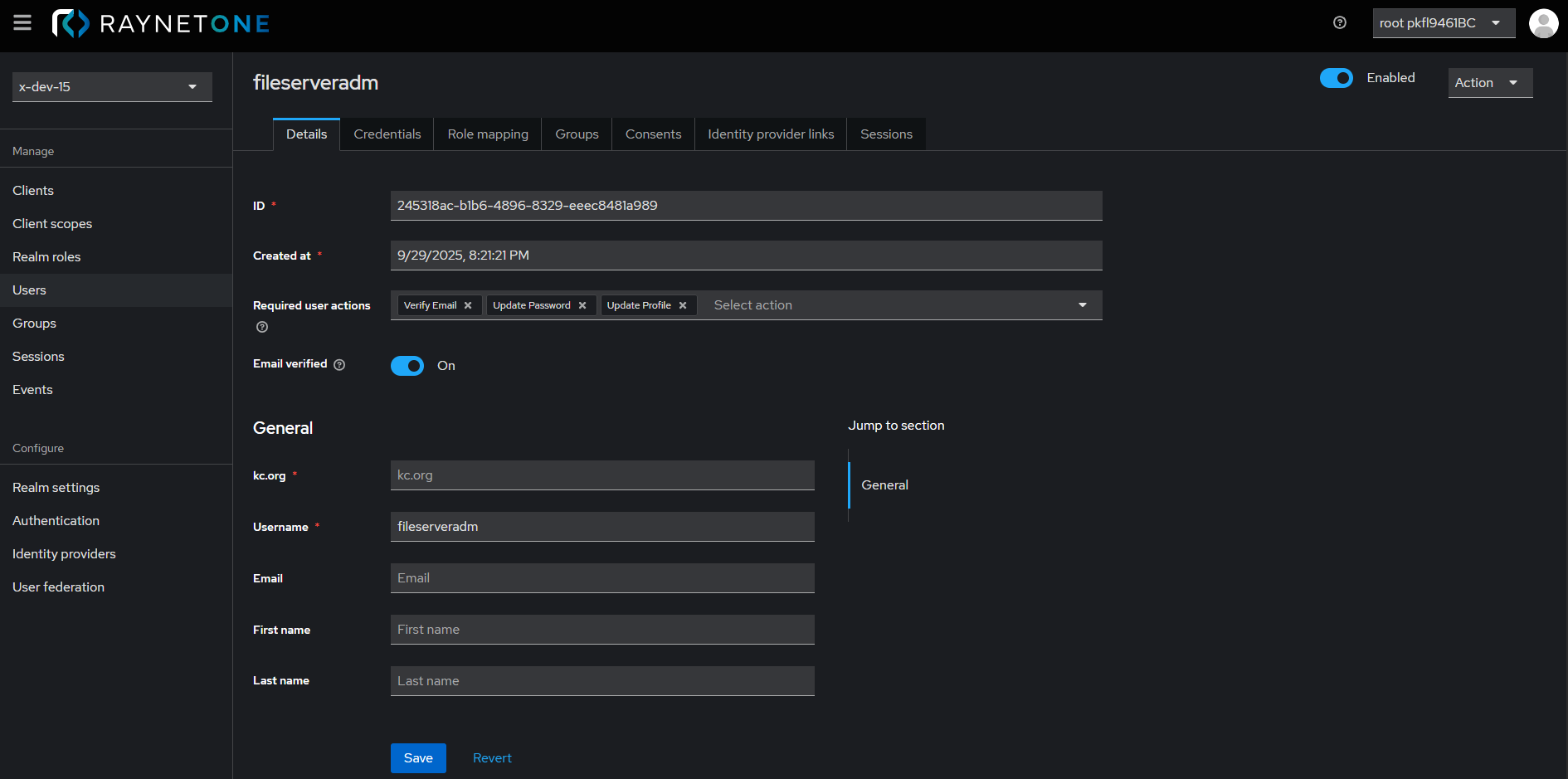This screenshot has width=1568, height=779.
Task: Expand the Select action dropdown
Action: point(1082,305)
